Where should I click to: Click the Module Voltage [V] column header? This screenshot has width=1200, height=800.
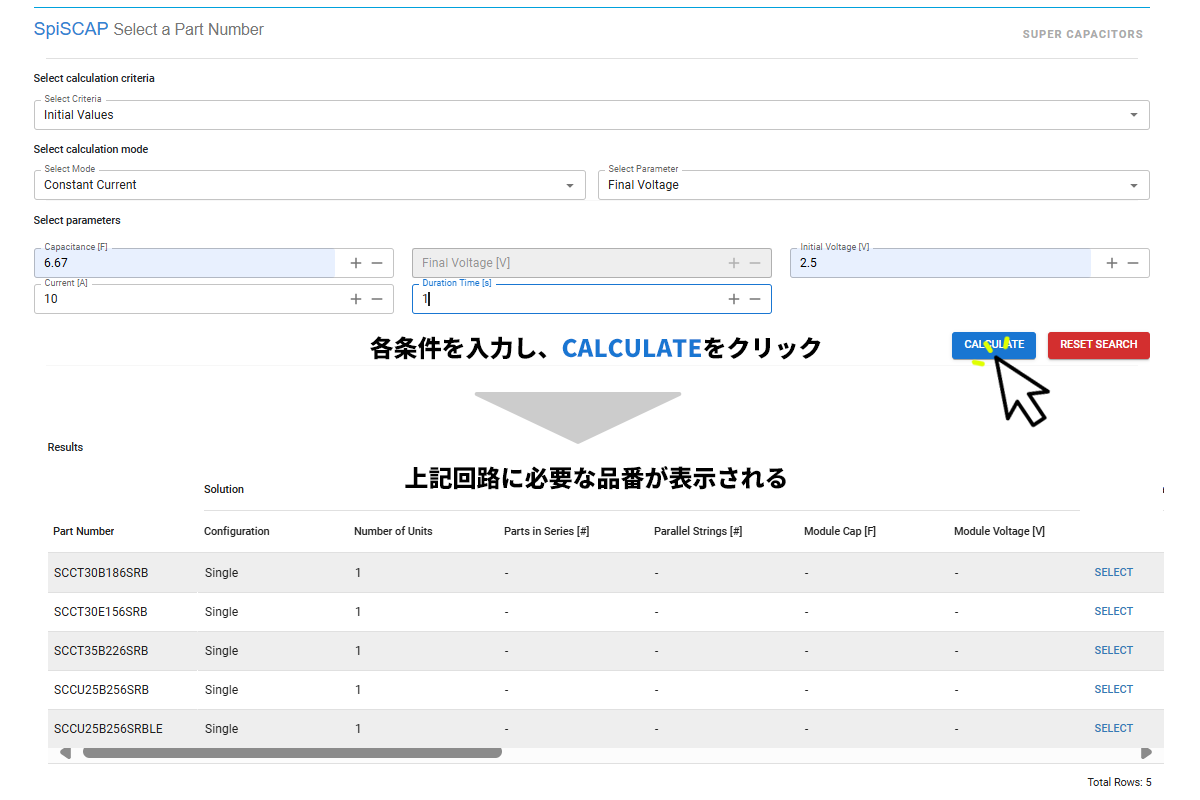[x=999, y=531]
